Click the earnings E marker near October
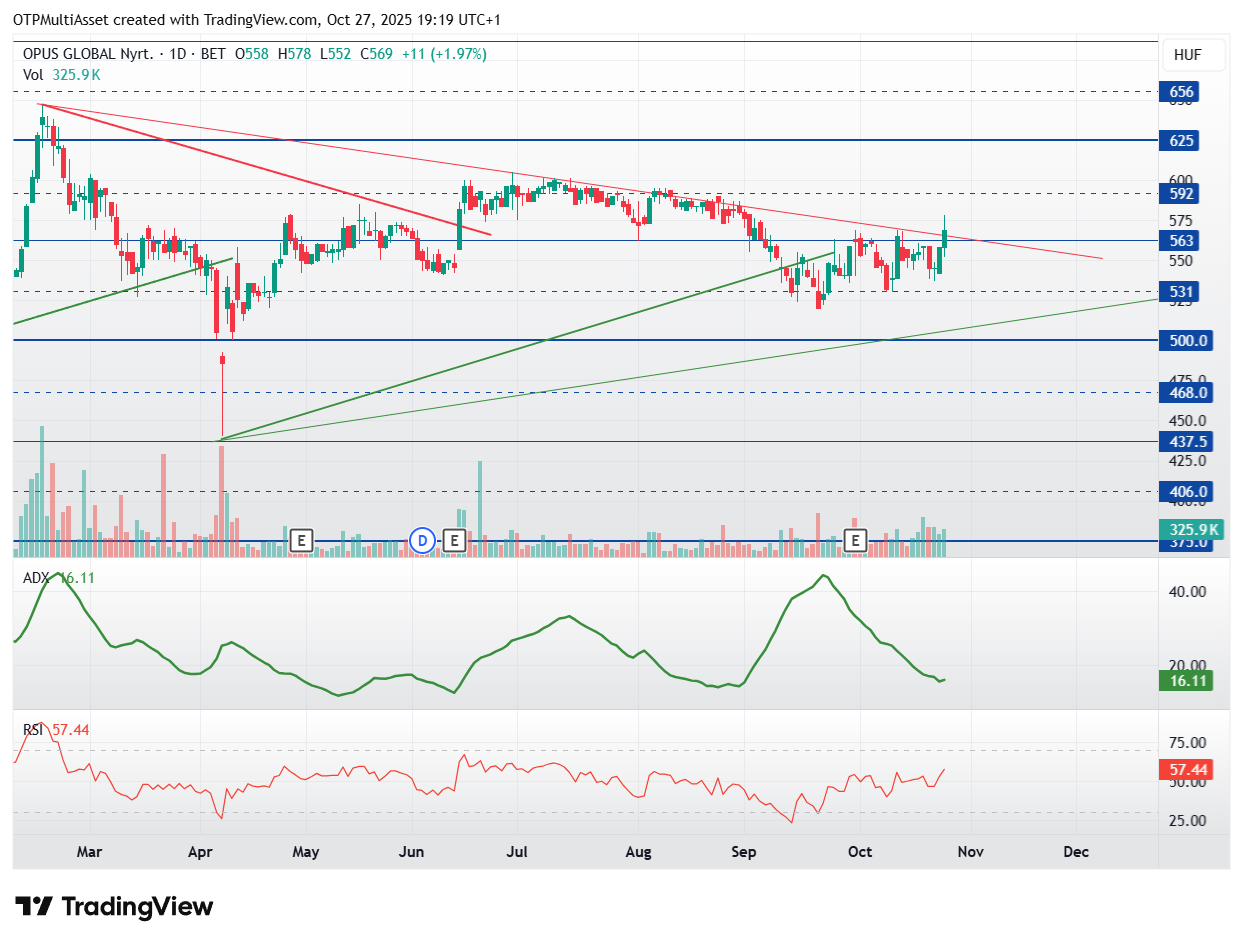 tap(855, 541)
